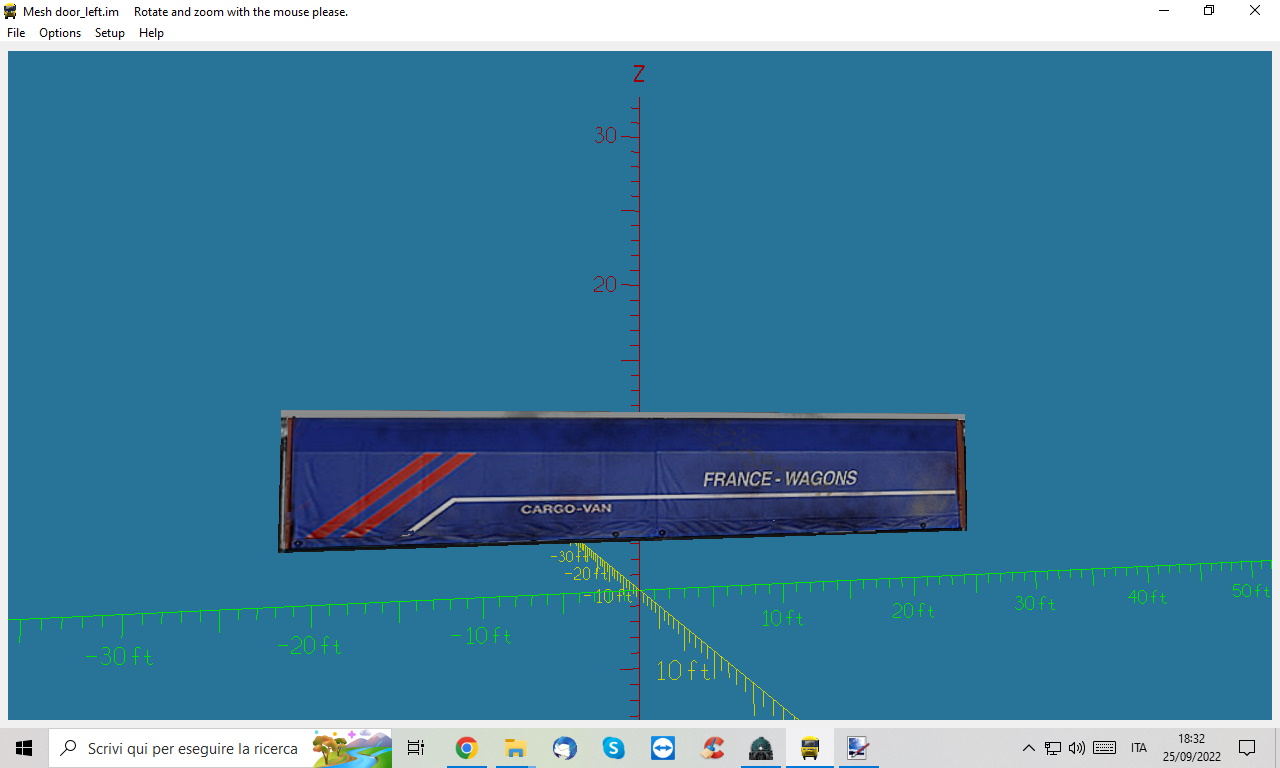
Task: Open the Setup menu
Action: 110,33
